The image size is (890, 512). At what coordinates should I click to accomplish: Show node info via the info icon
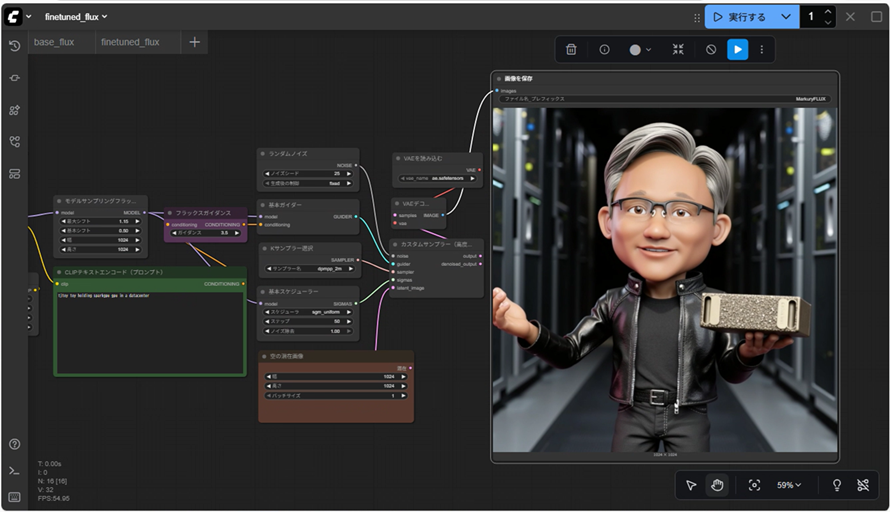604,49
